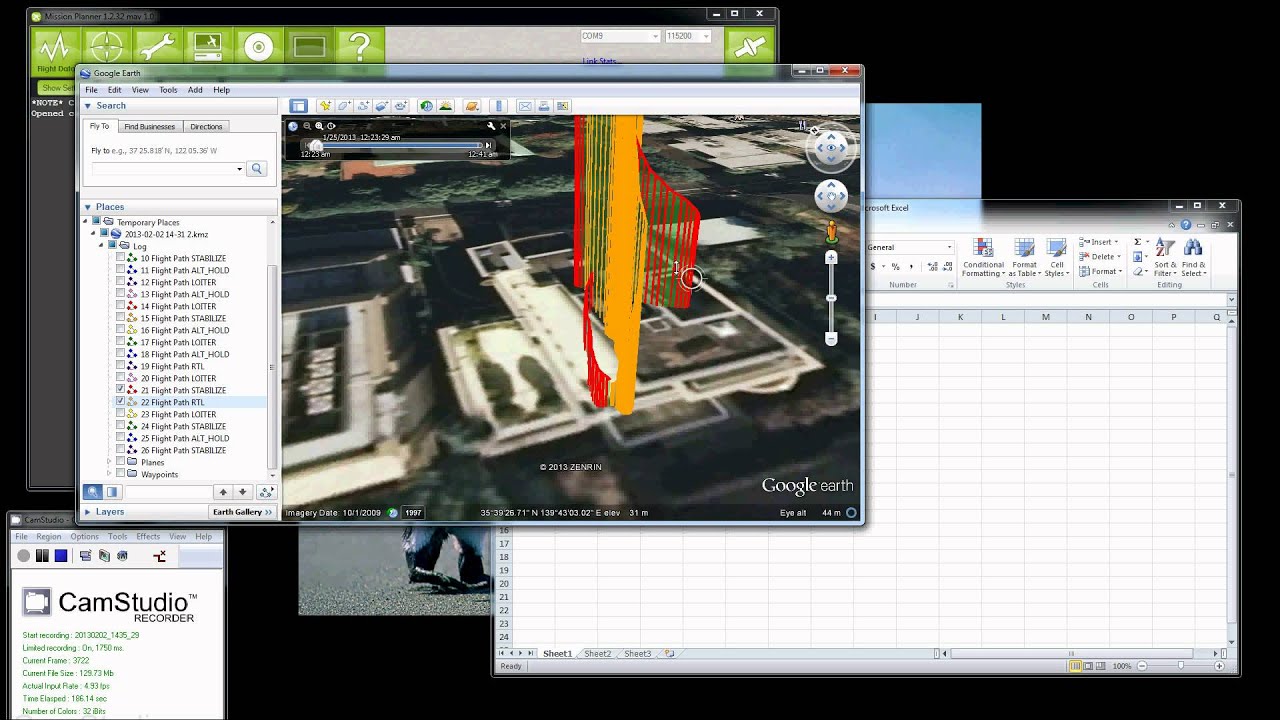Click Mission Planner Connect plug icon
This screenshot has width=1280, height=720.
[750, 48]
